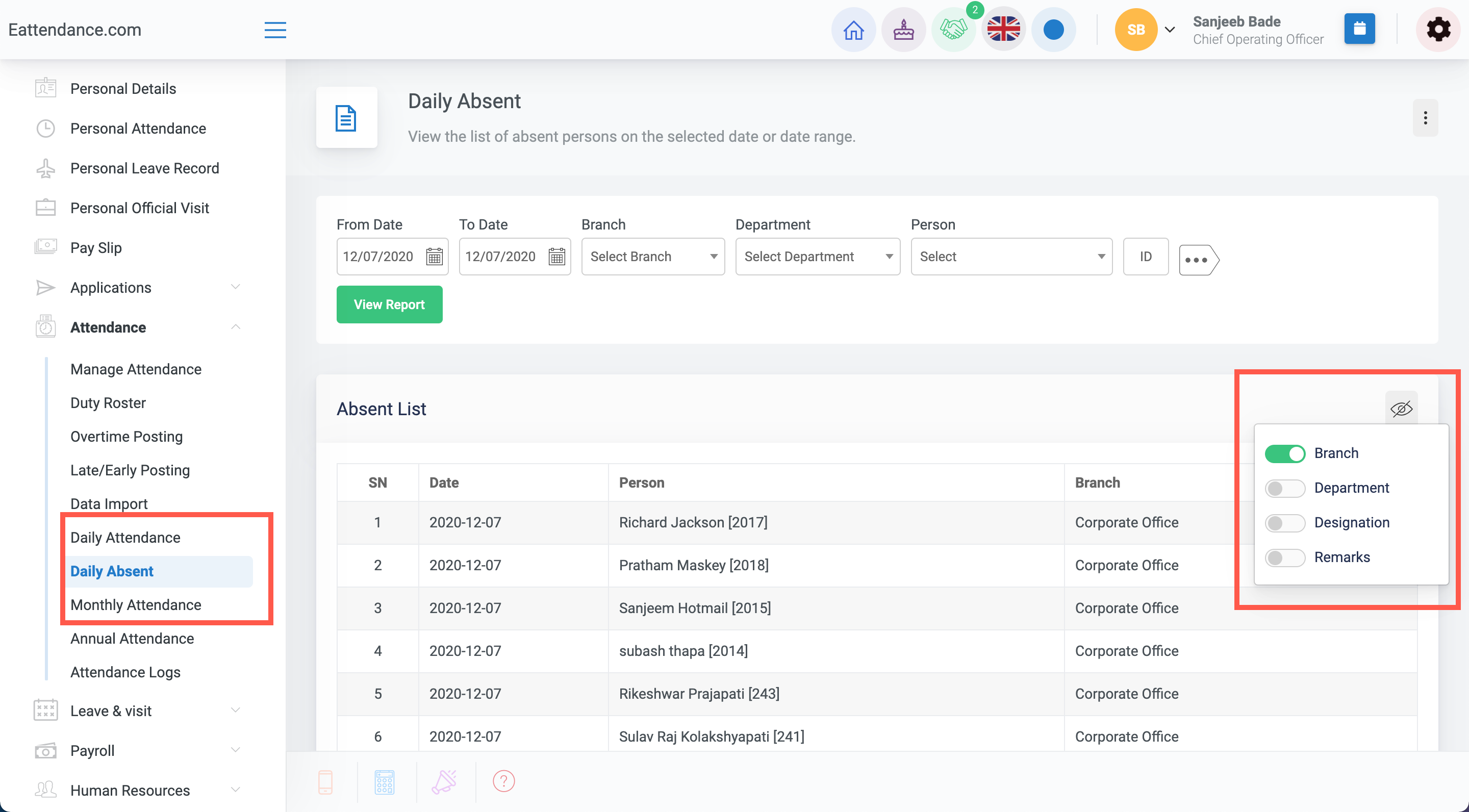Open Data Import menu item
The height and width of the screenshot is (812, 1469).
click(x=109, y=503)
